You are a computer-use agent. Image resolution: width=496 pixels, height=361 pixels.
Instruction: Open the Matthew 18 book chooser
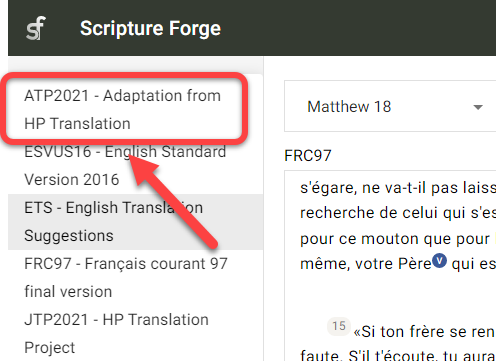(x=390, y=106)
